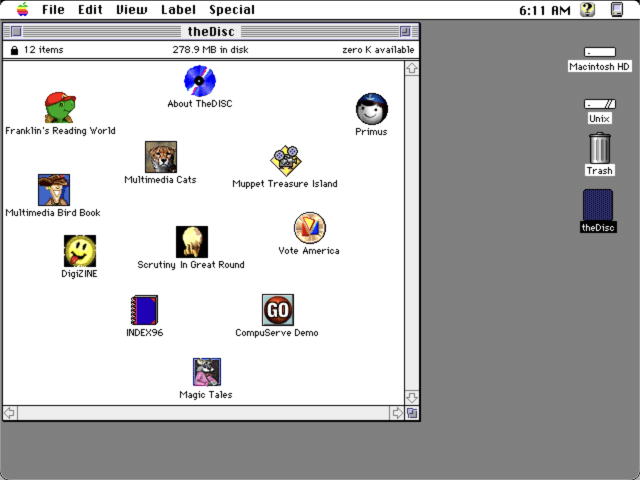Open the View menu
This screenshot has height=480, width=640.
pyautogui.click(x=131, y=9)
